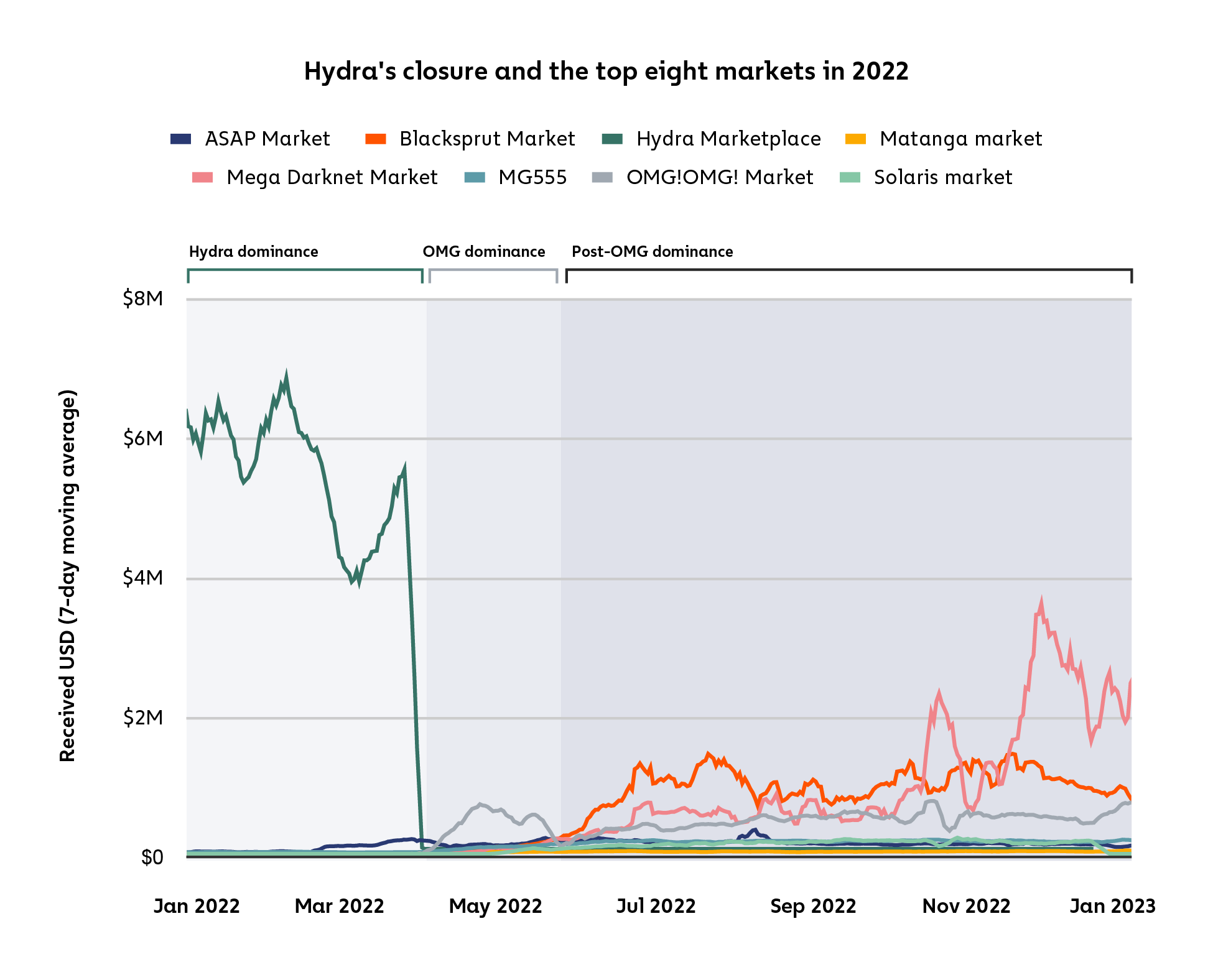Viewport: 1213px width, 980px height.
Task: Click the OMG!OMG! Market gray legend swatch
Action: [x=602, y=177]
